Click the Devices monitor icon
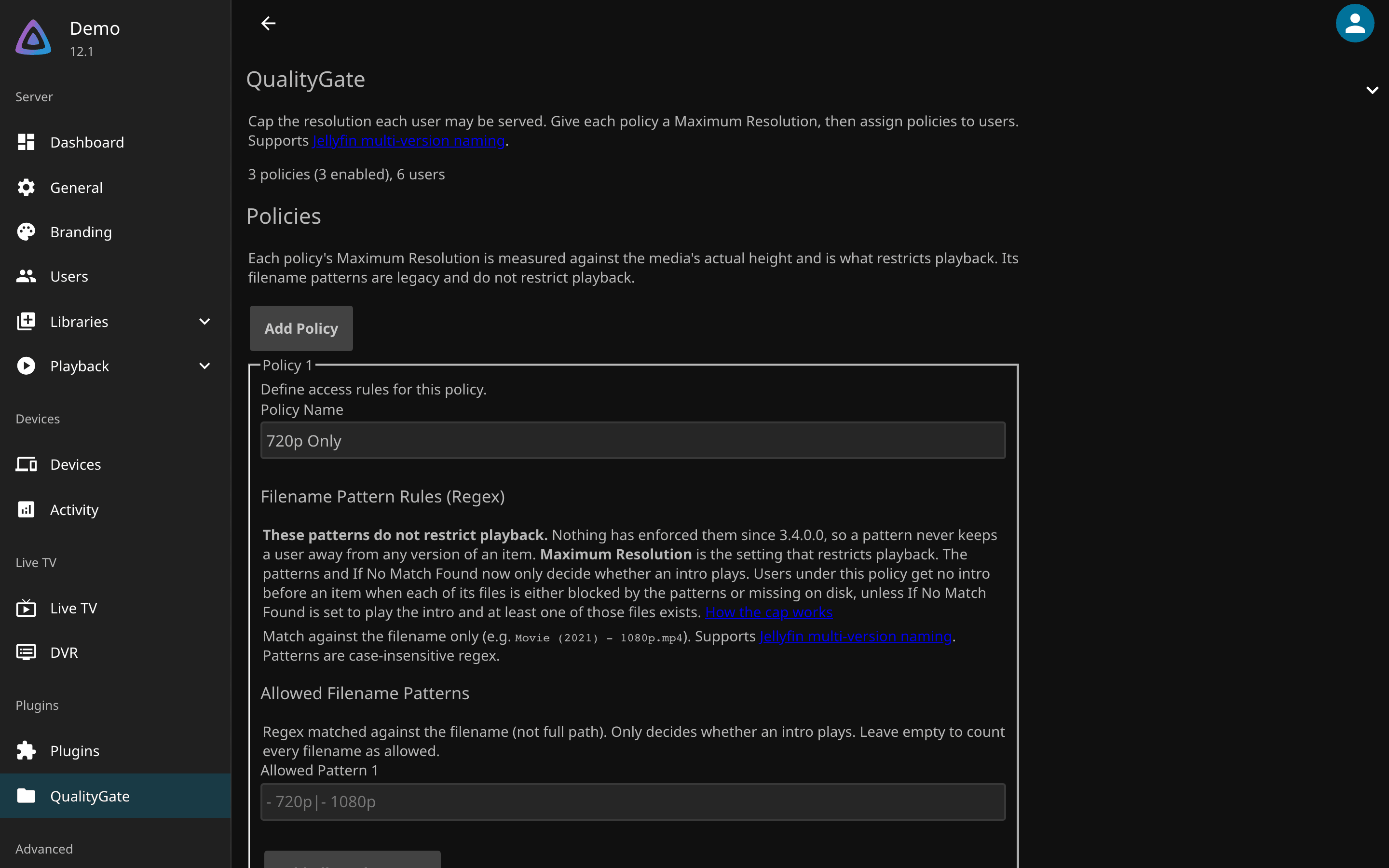1389x868 pixels. (x=26, y=464)
